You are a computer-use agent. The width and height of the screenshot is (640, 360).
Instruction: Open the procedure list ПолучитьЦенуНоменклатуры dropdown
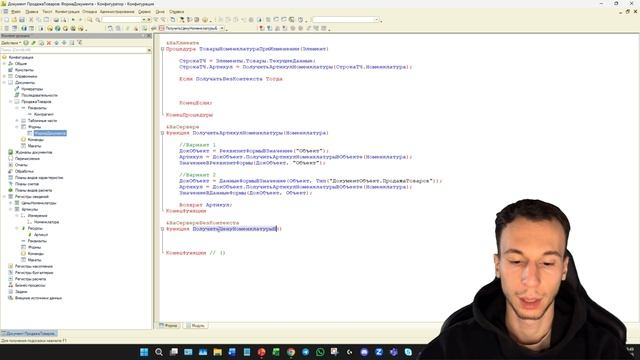[x=222, y=29]
